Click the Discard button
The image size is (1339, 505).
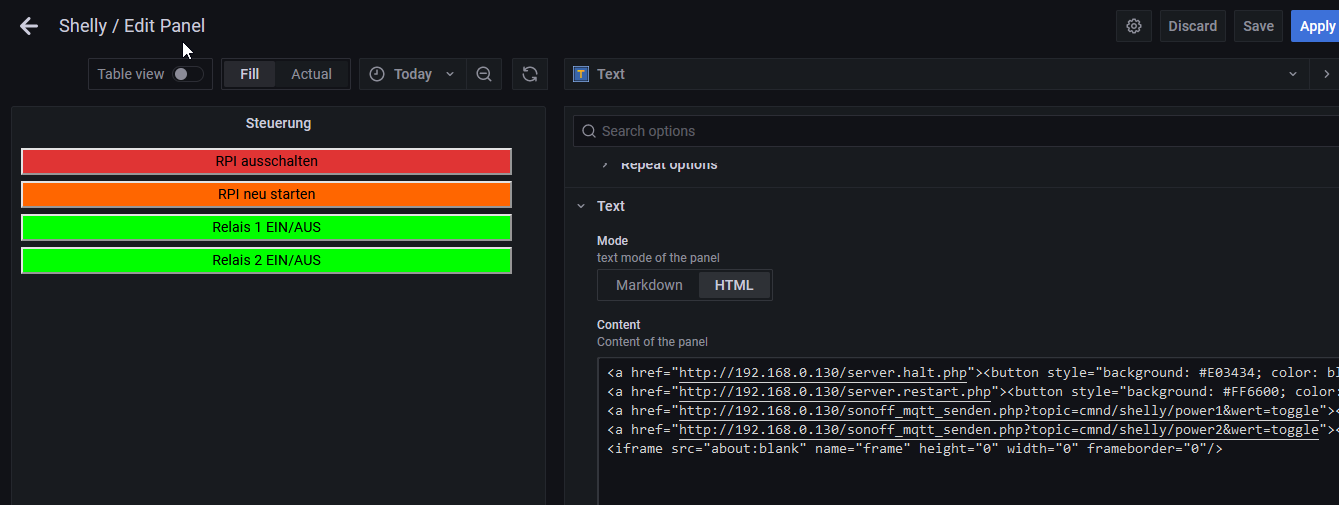click(1193, 26)
